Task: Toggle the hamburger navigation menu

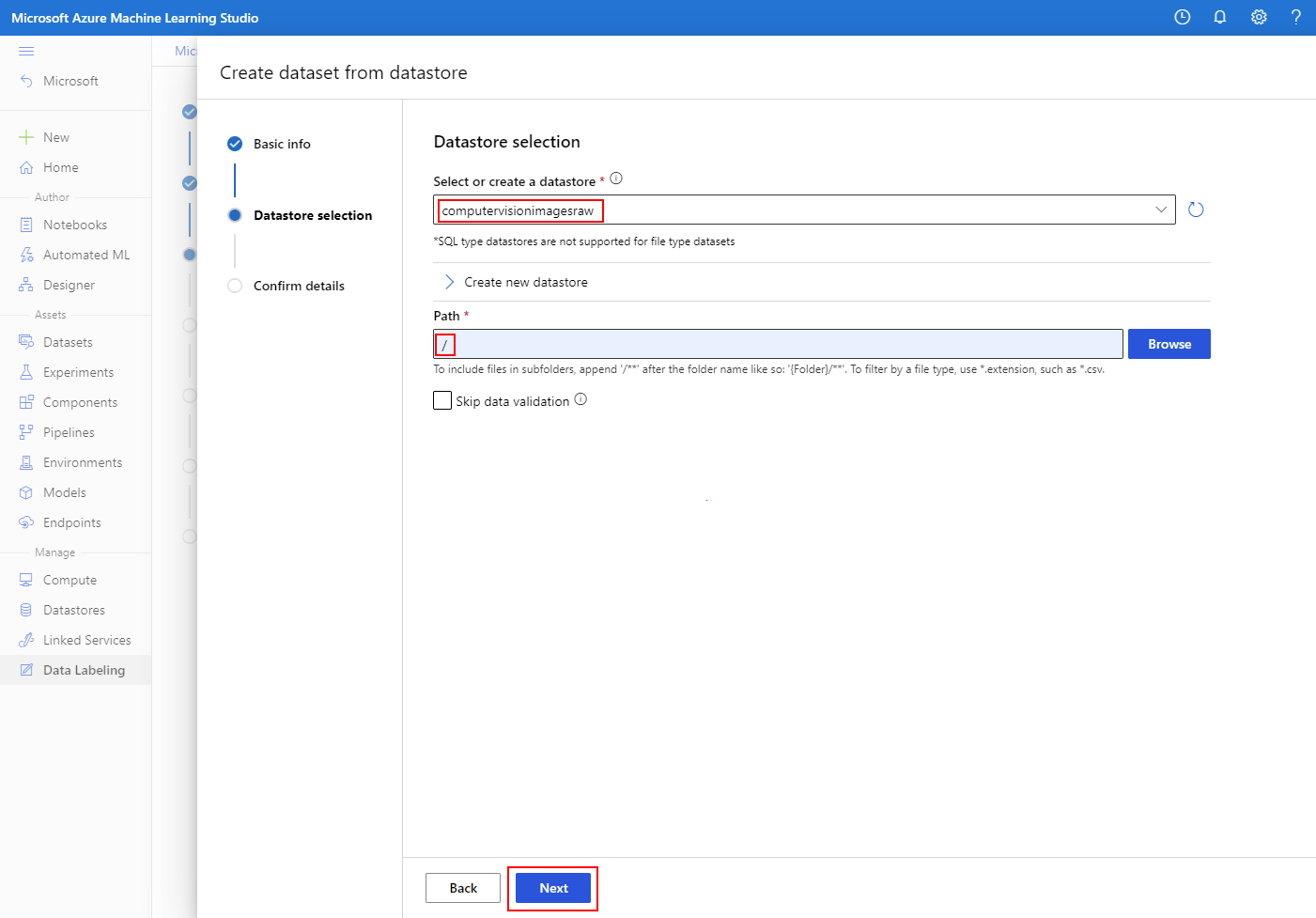Action: pos(26,51)
